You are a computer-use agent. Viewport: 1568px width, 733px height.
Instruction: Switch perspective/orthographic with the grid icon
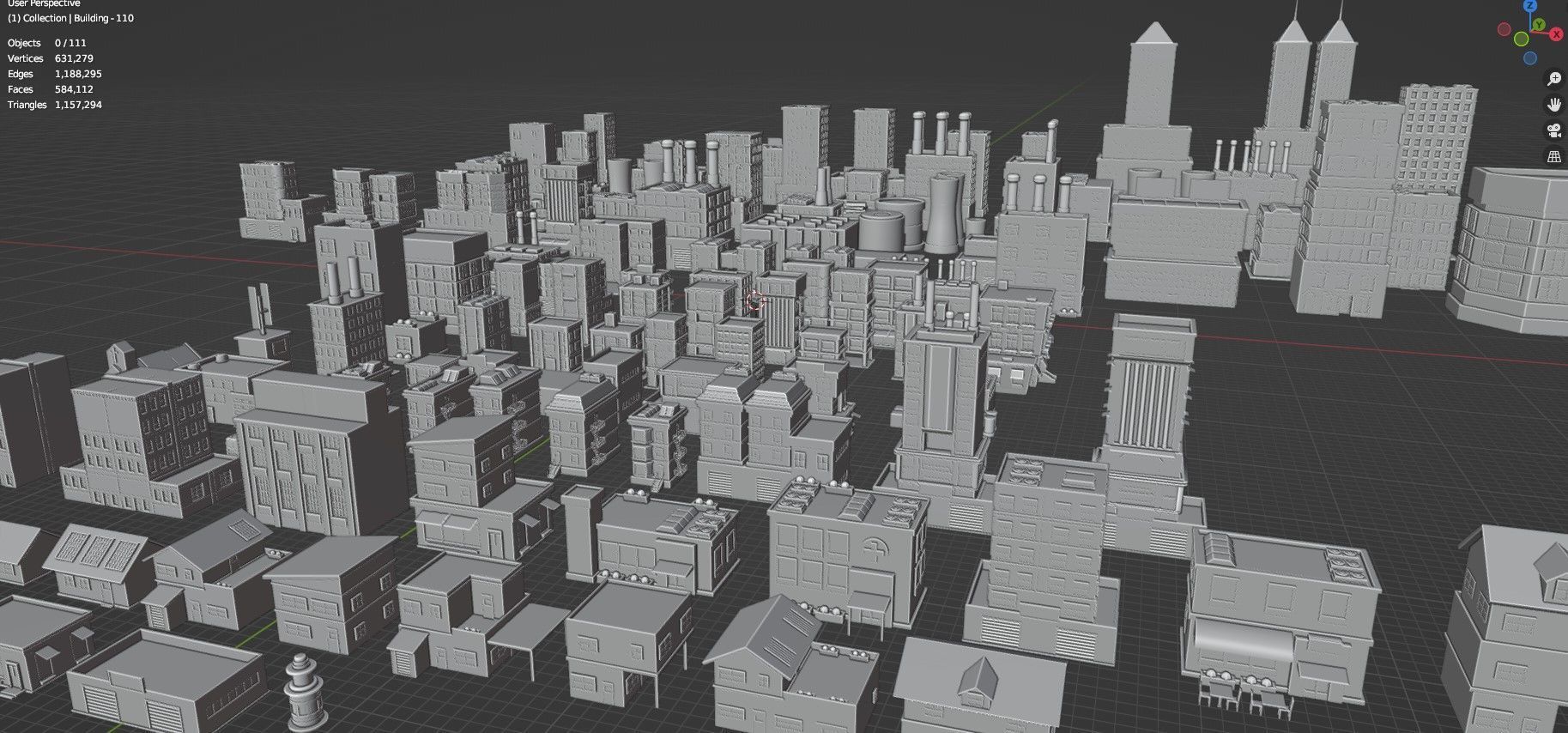pyautogui.click(x=1553, y=156)
